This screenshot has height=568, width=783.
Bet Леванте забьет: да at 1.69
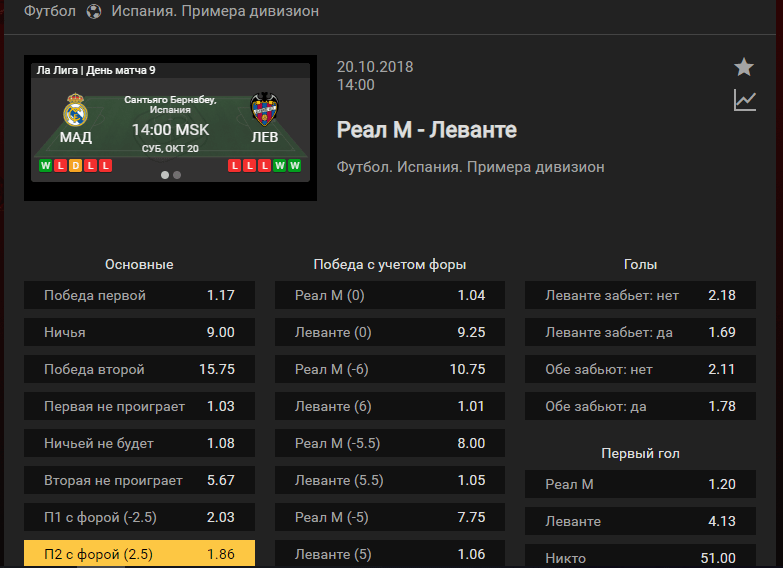[x=640, y=332]
